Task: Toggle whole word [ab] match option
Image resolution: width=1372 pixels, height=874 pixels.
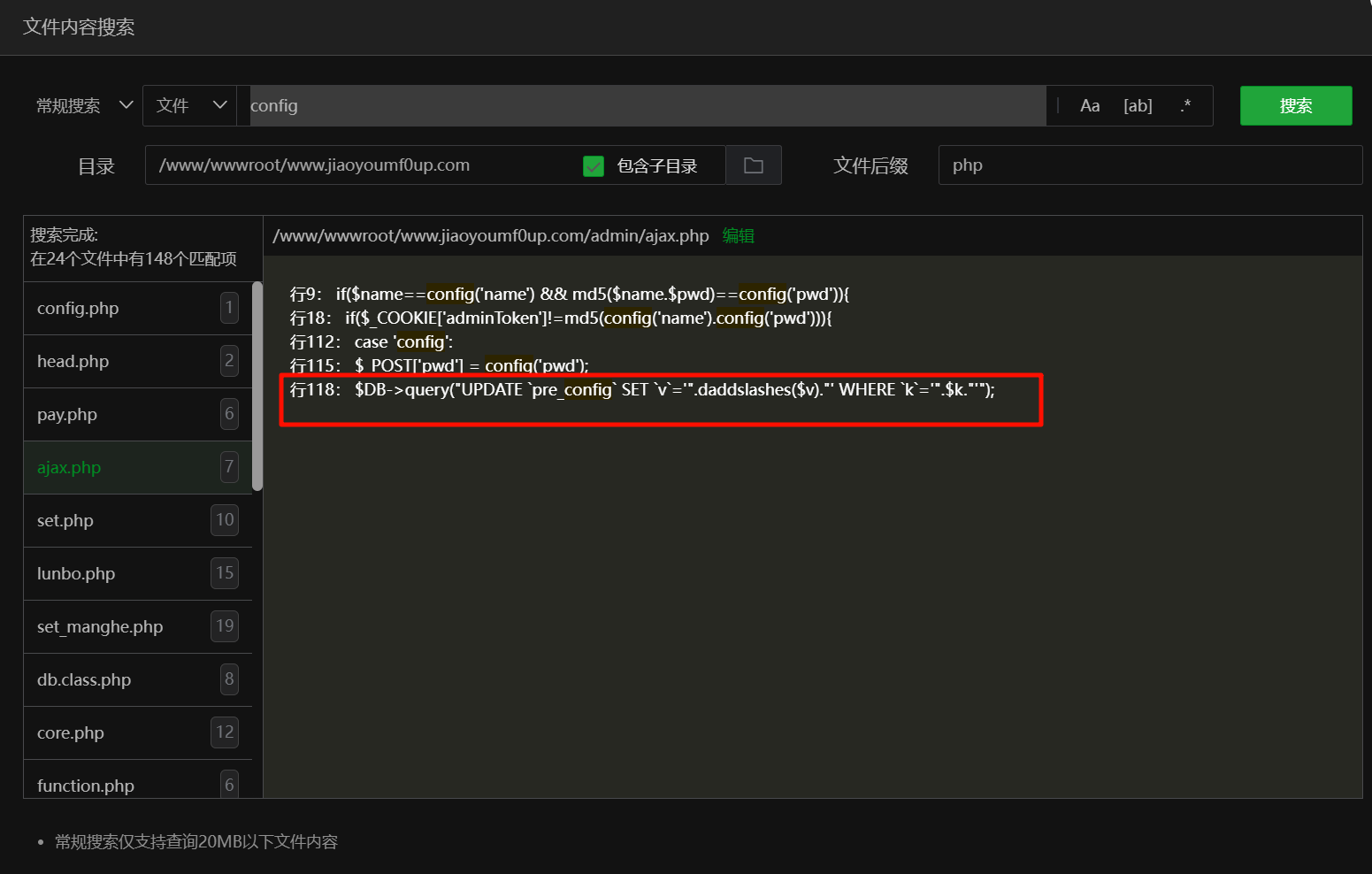Action: pyautogui.click(x=1138, y=106)
